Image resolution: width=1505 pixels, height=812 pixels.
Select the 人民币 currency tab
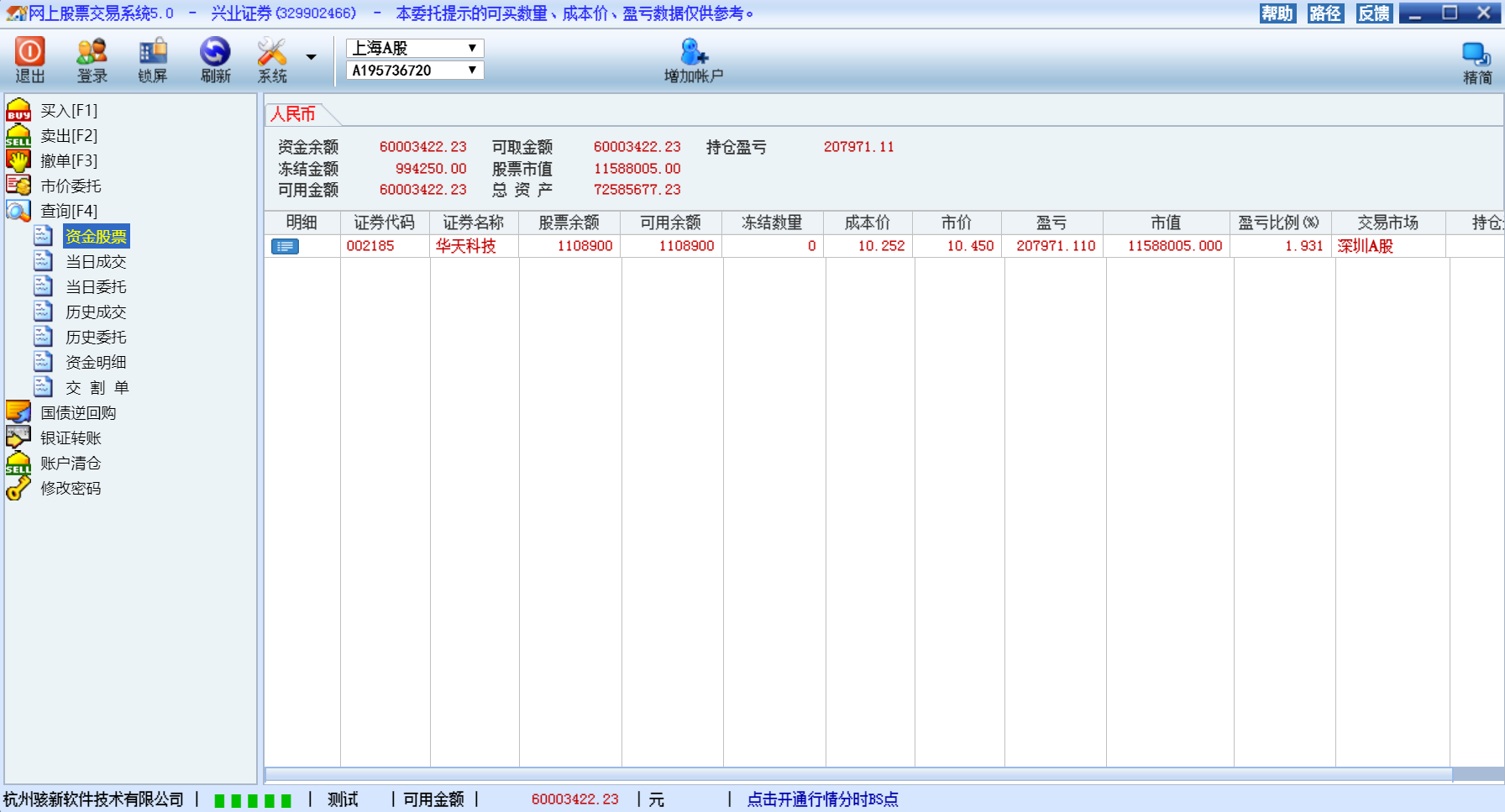coord(293,114)
